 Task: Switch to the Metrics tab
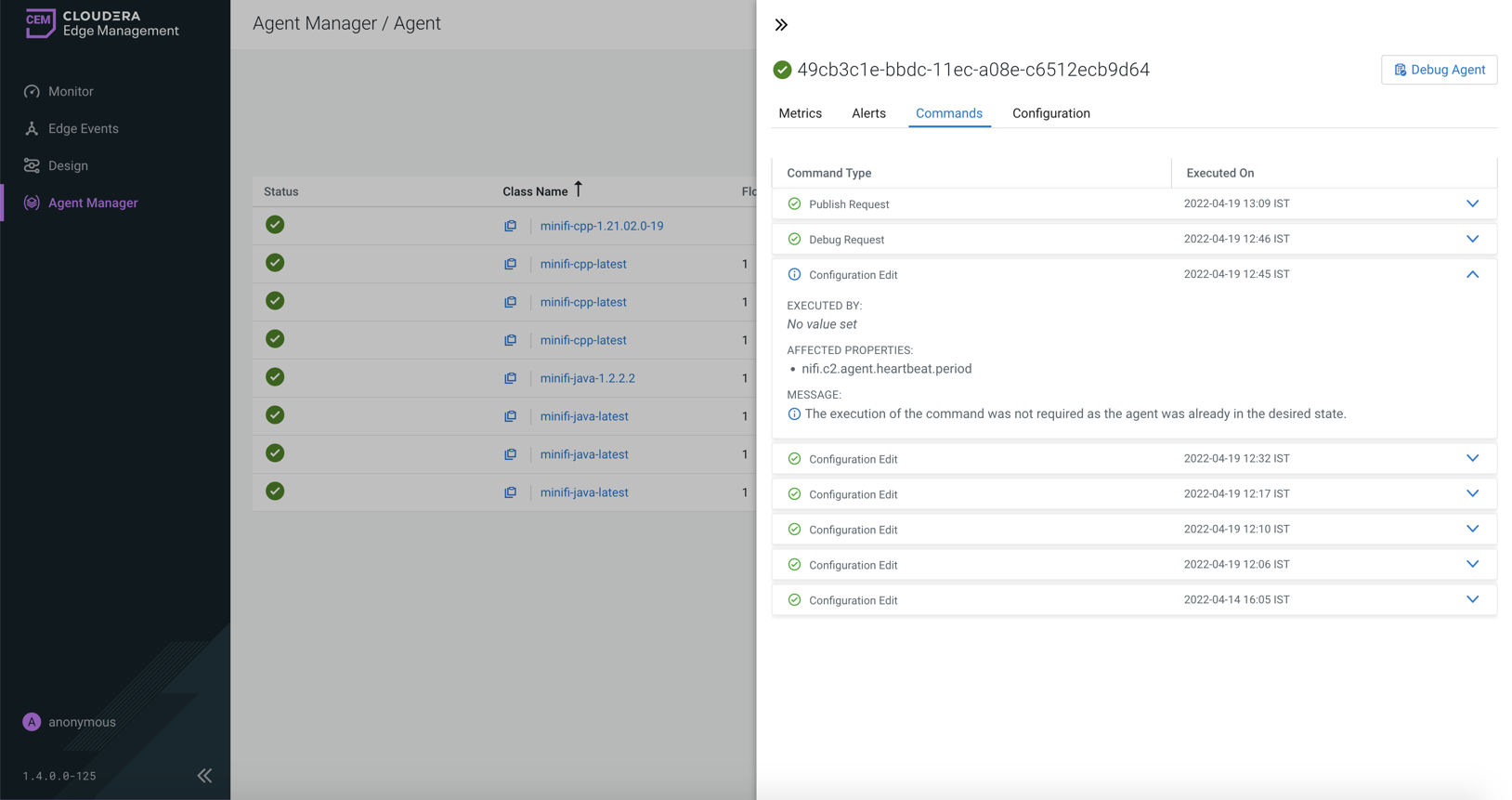coord(800,113)
